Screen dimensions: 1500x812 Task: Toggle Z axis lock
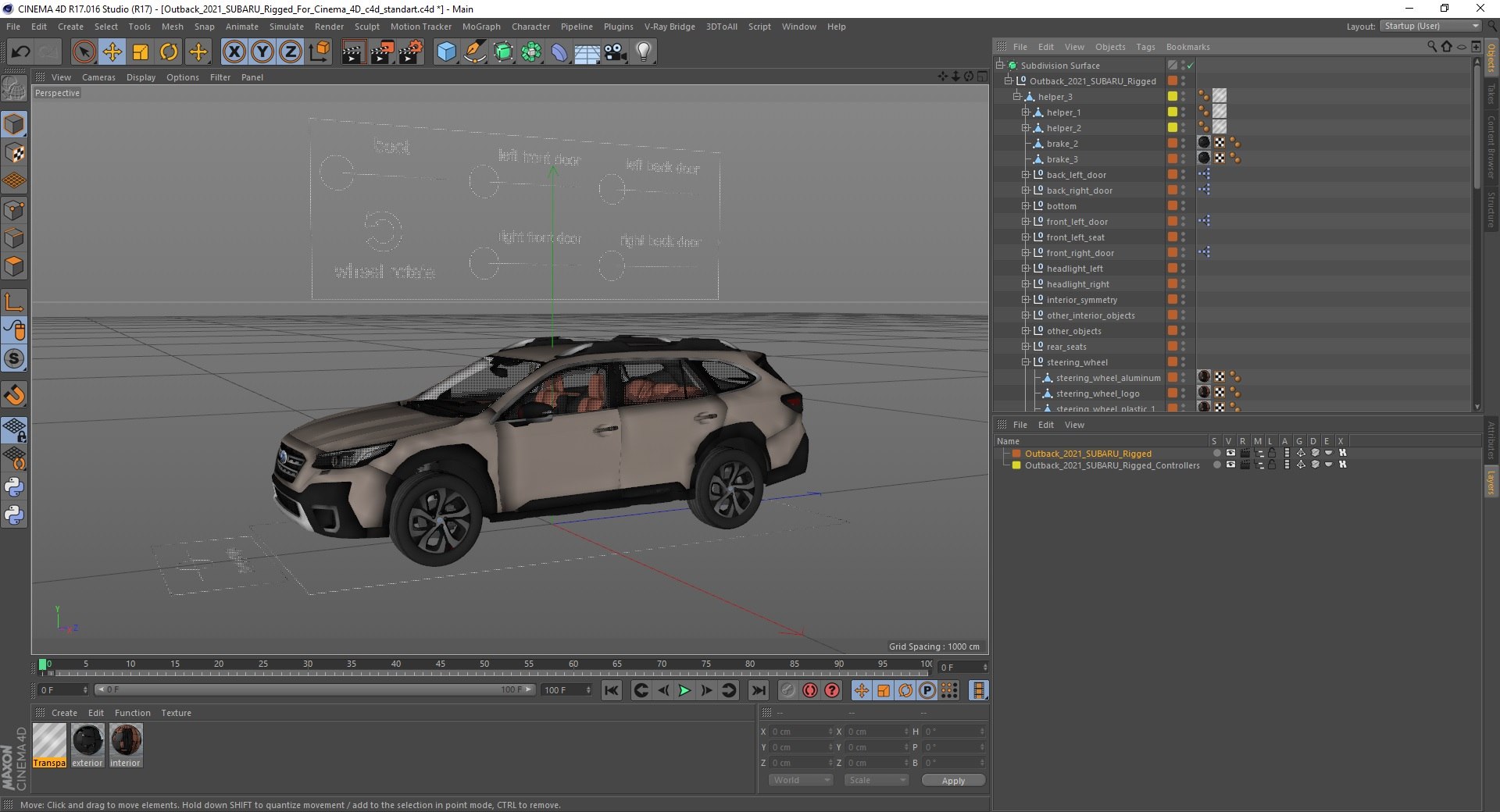pyautogui.click(x=291, y=52)
